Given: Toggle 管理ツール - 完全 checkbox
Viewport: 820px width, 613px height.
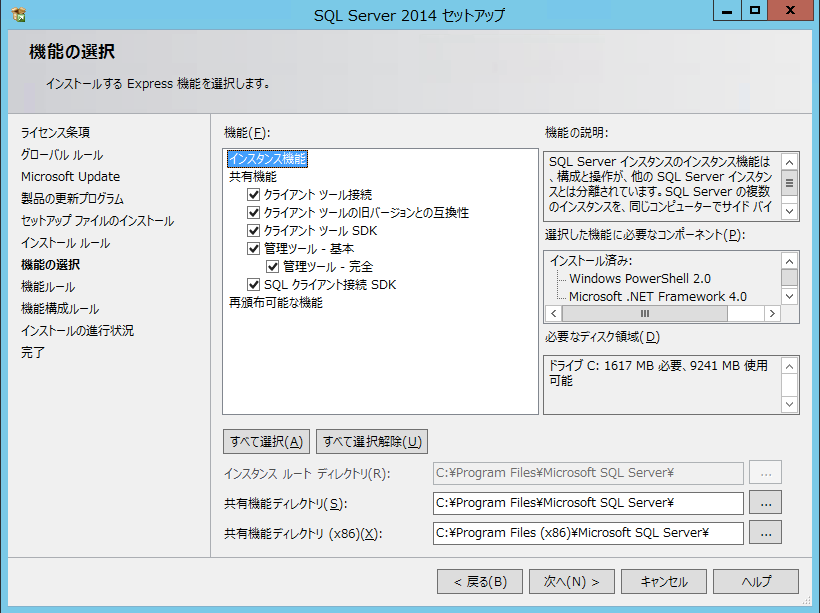Looking at the screenshot, I should [x=272, y=266].
